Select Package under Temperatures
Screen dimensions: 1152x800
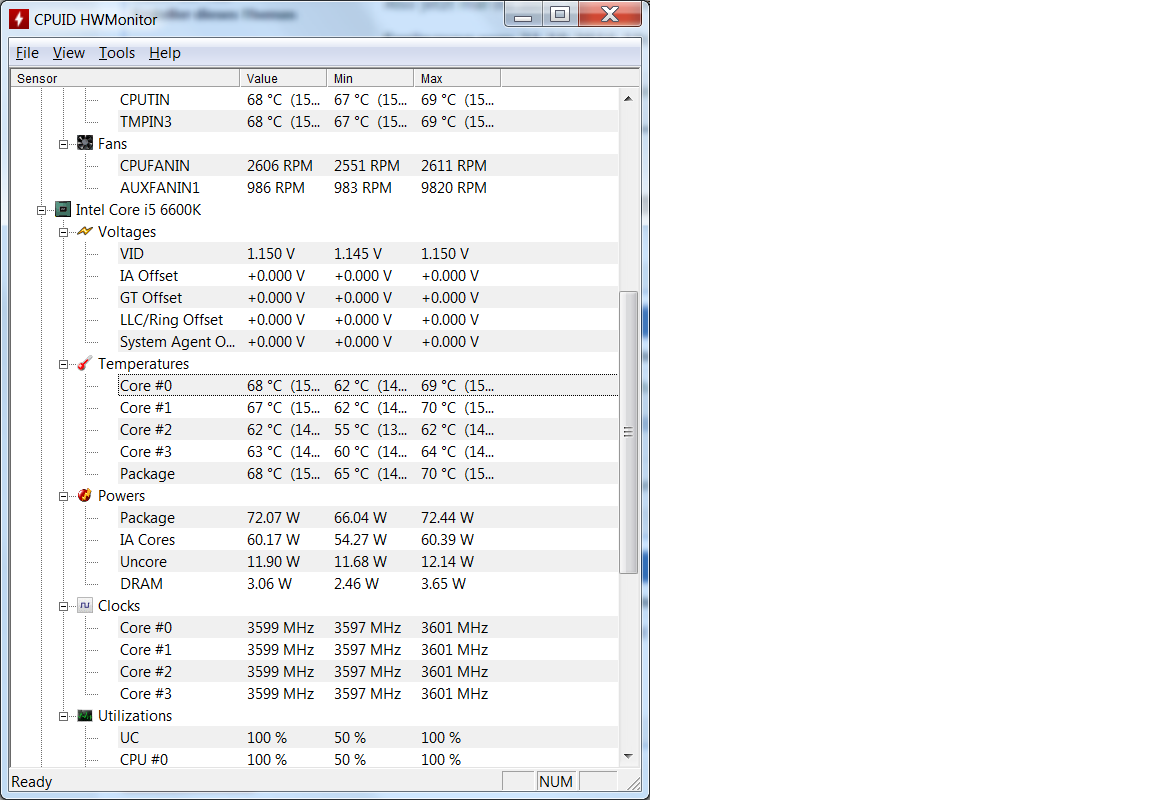coord(367,474)
